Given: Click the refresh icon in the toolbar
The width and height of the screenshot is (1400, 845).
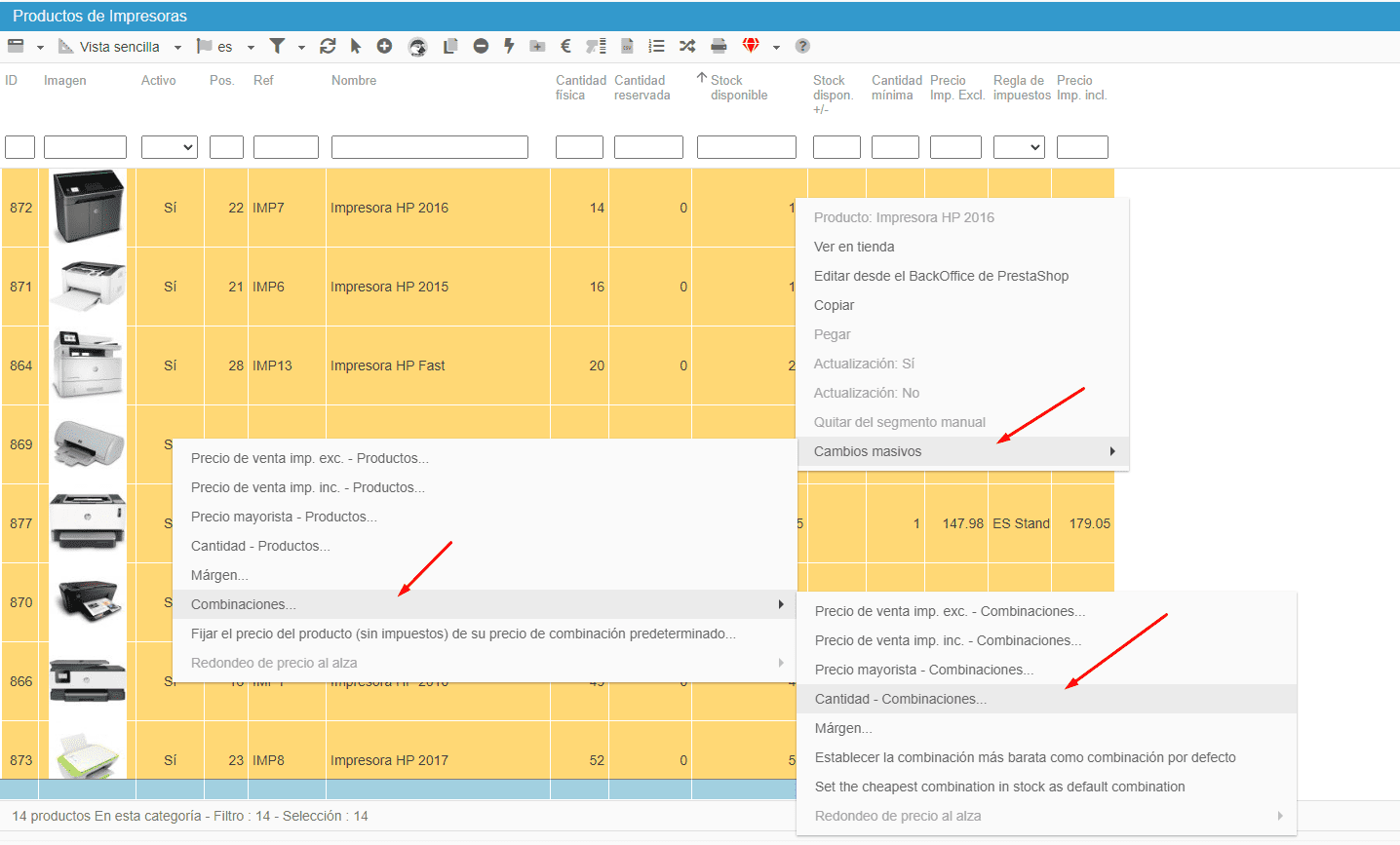Looking at the screenshot, I should 328,46.
